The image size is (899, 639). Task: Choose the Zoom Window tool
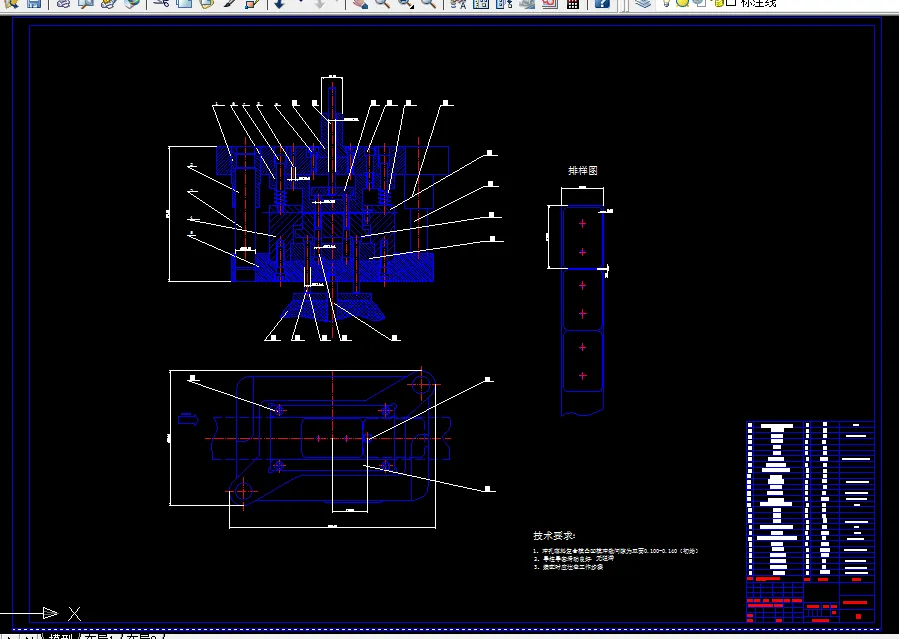pos(405,3)
